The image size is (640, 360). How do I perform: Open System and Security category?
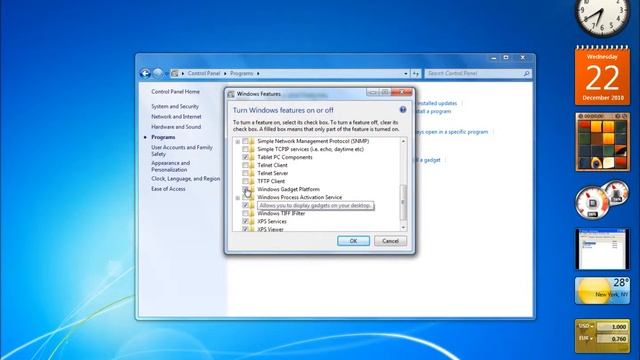coord(175,107)
